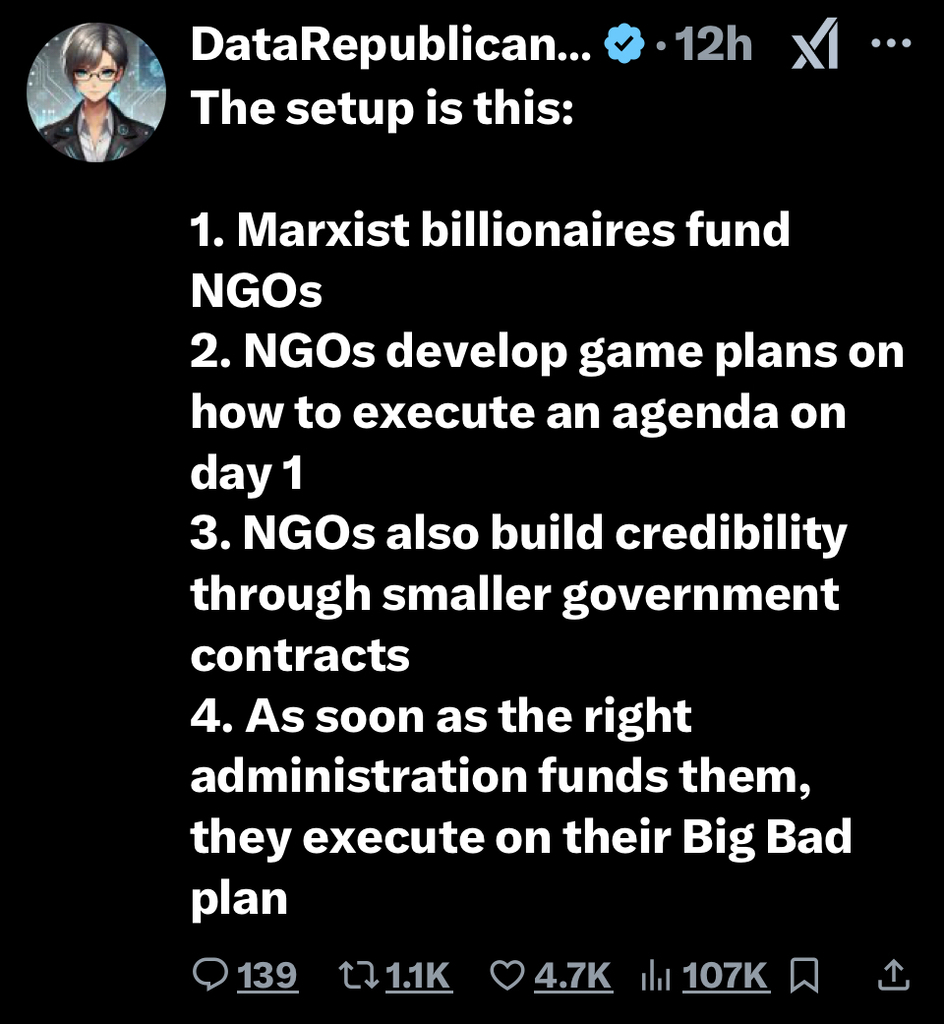Viewport: 944px width, 1024px height.
Task: Click the "The setup is this:" line
Action: point(381,106)
